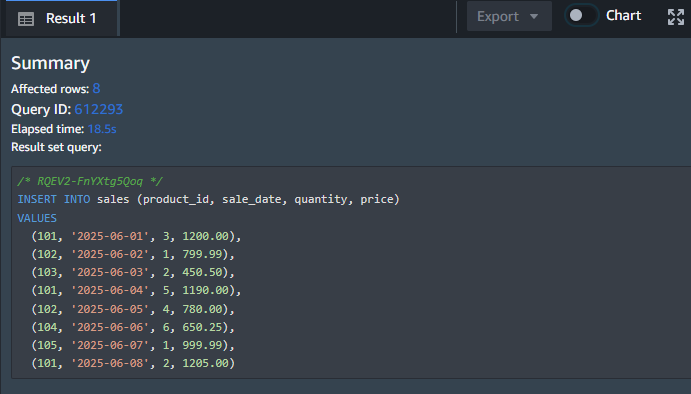Expand results to full screen
Image resolution: width=691 pixels, height=394 pixels.
click(x=676, y=17)
